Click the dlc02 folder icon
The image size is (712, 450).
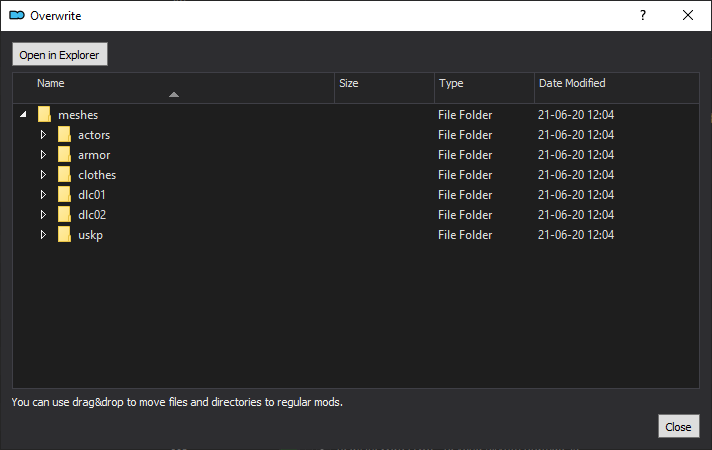click(x=64, y=214)
